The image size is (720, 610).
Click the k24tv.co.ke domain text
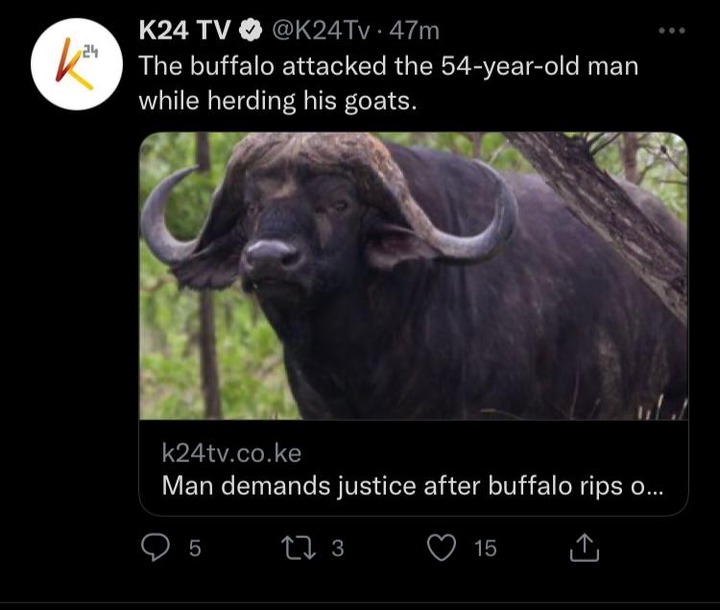tap(231, 453)
